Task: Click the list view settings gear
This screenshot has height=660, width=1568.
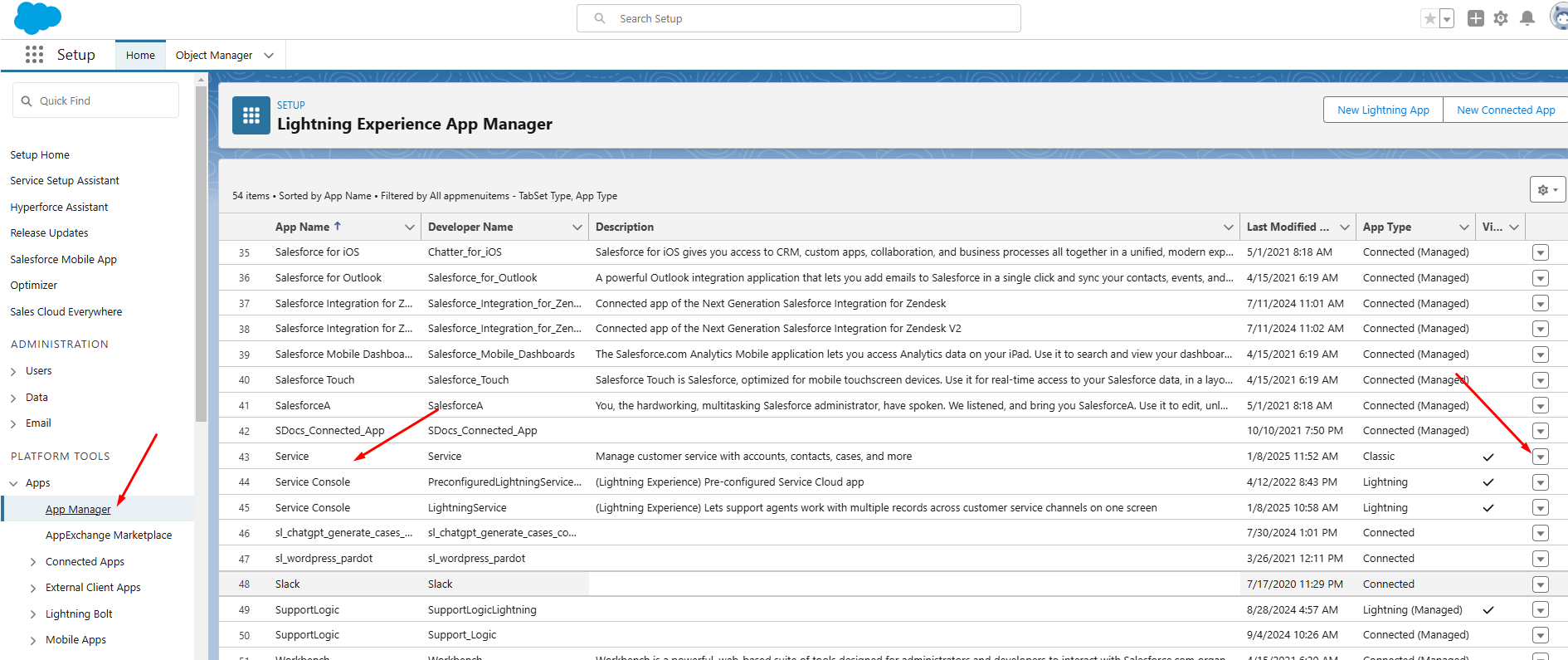Action: pyautogui.click(x=1547, y=189)
